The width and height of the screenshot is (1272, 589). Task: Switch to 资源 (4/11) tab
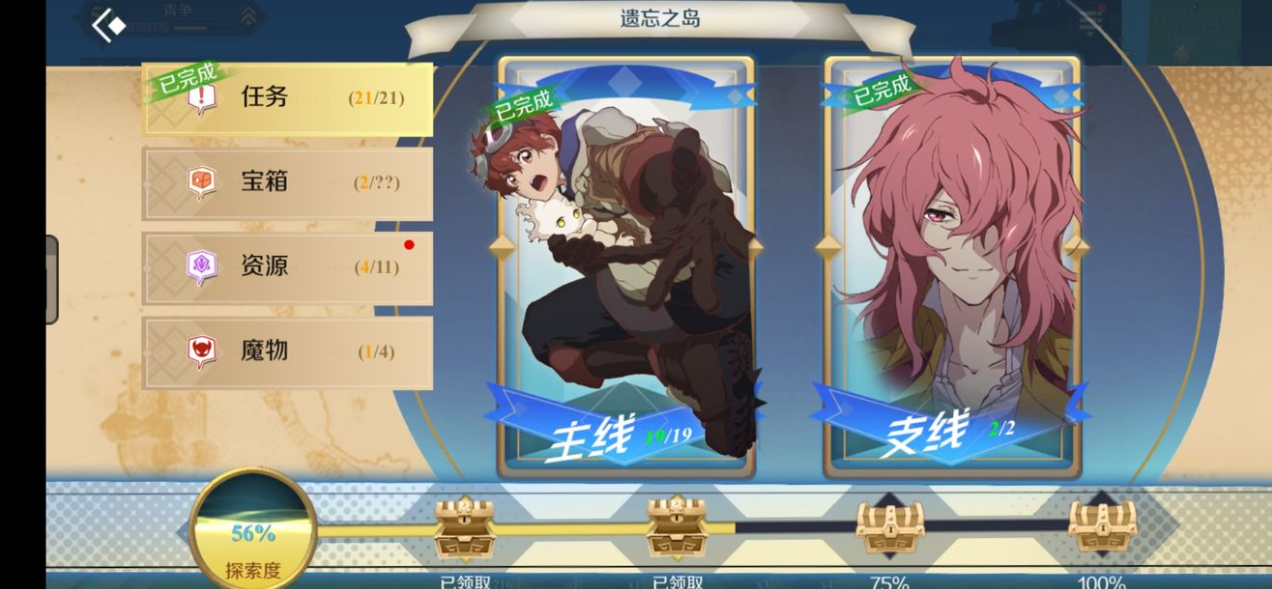(x=288, y=268)
